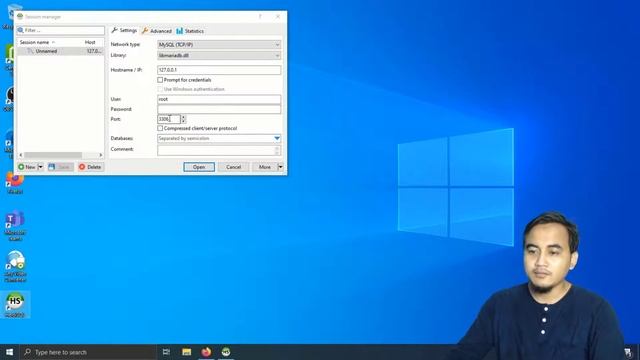Open Task View in the taskbar
This screenshot has height=360, width=640.
[166, 352]
